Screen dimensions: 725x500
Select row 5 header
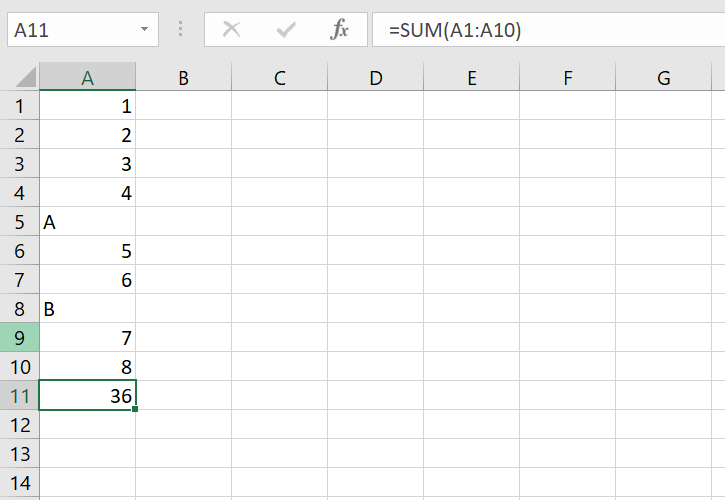pyautogui.click(x=19, y=222)
